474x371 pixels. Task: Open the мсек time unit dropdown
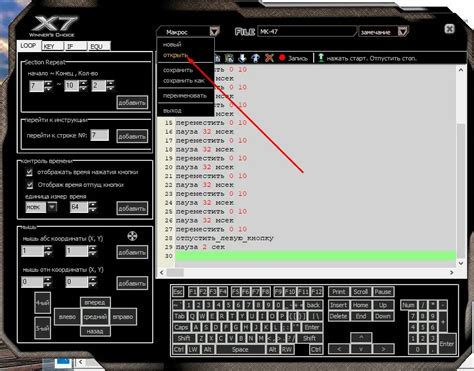coord(52,207)
